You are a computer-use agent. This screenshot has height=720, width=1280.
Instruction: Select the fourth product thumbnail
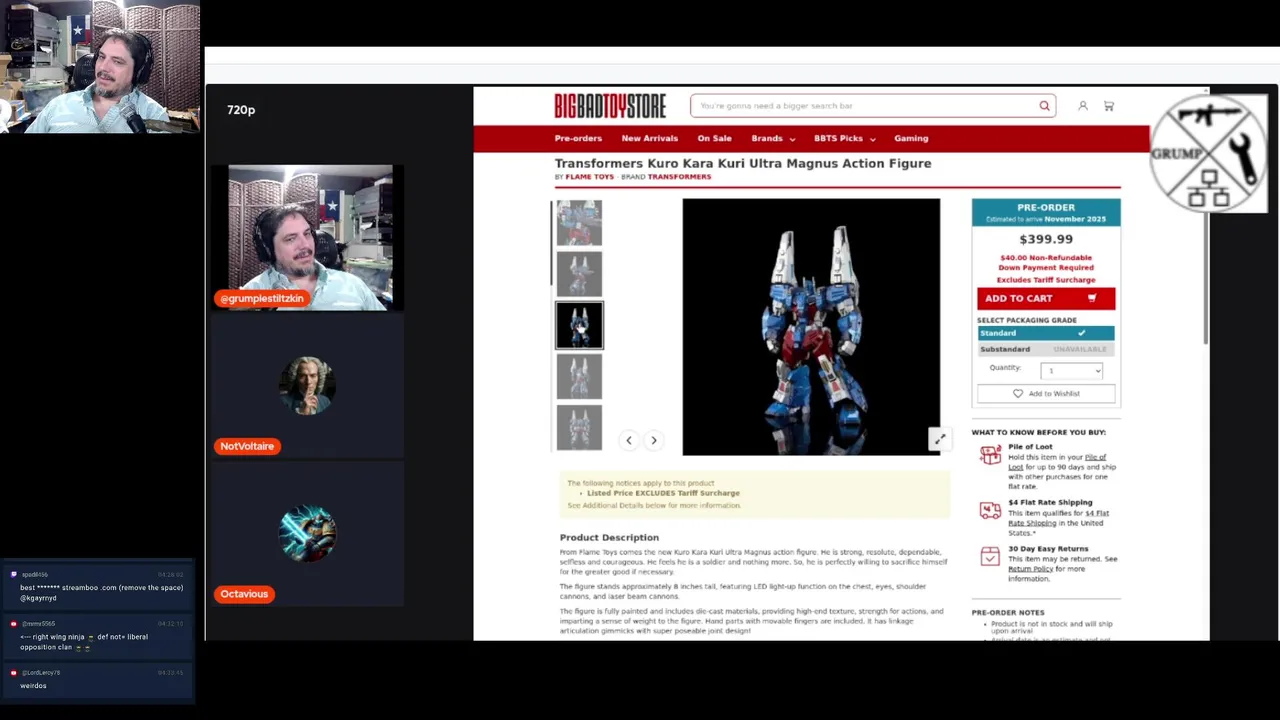(579, 377)
